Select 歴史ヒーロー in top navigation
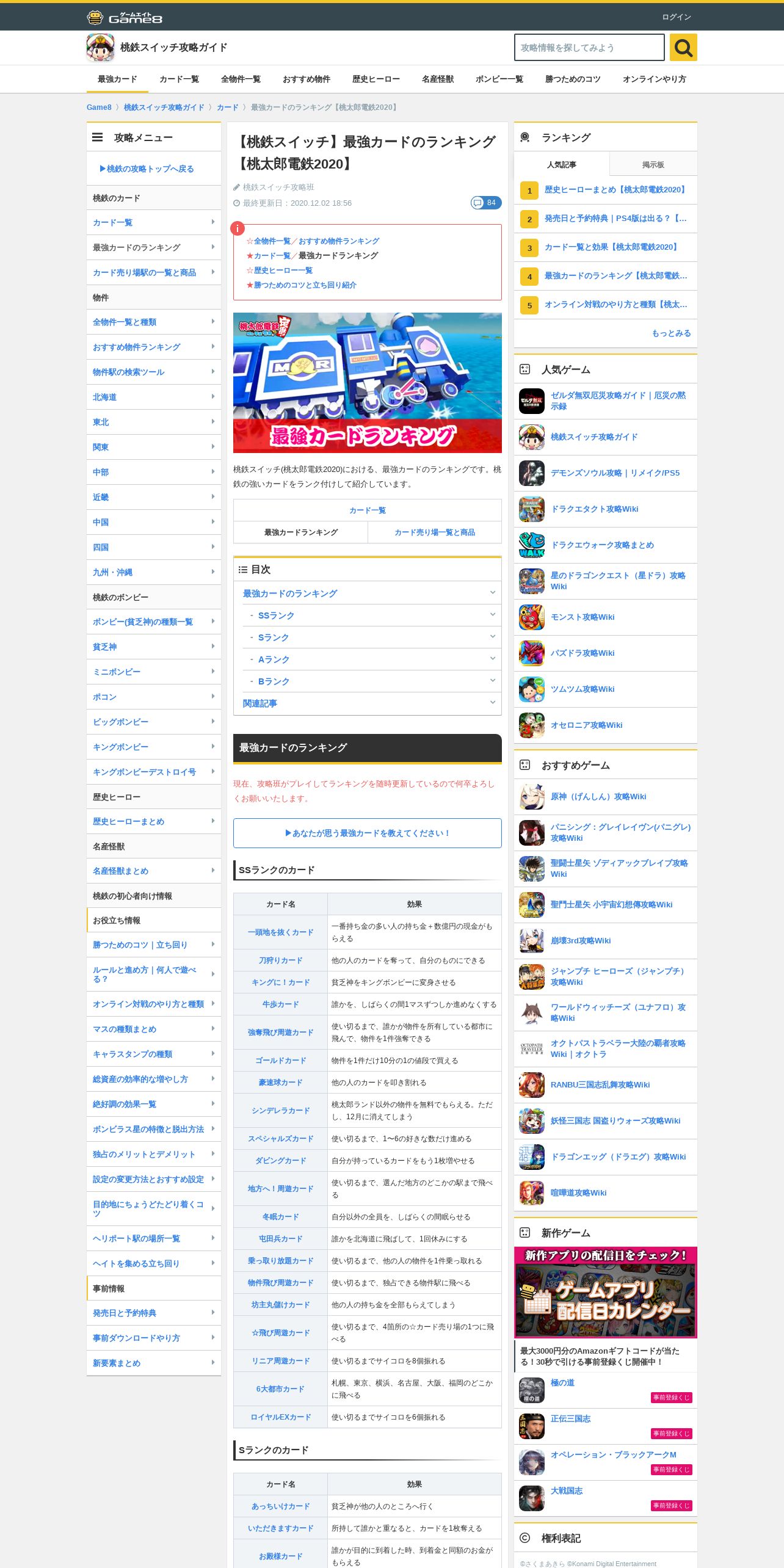 pyautogui.click(x=376, y=79)
